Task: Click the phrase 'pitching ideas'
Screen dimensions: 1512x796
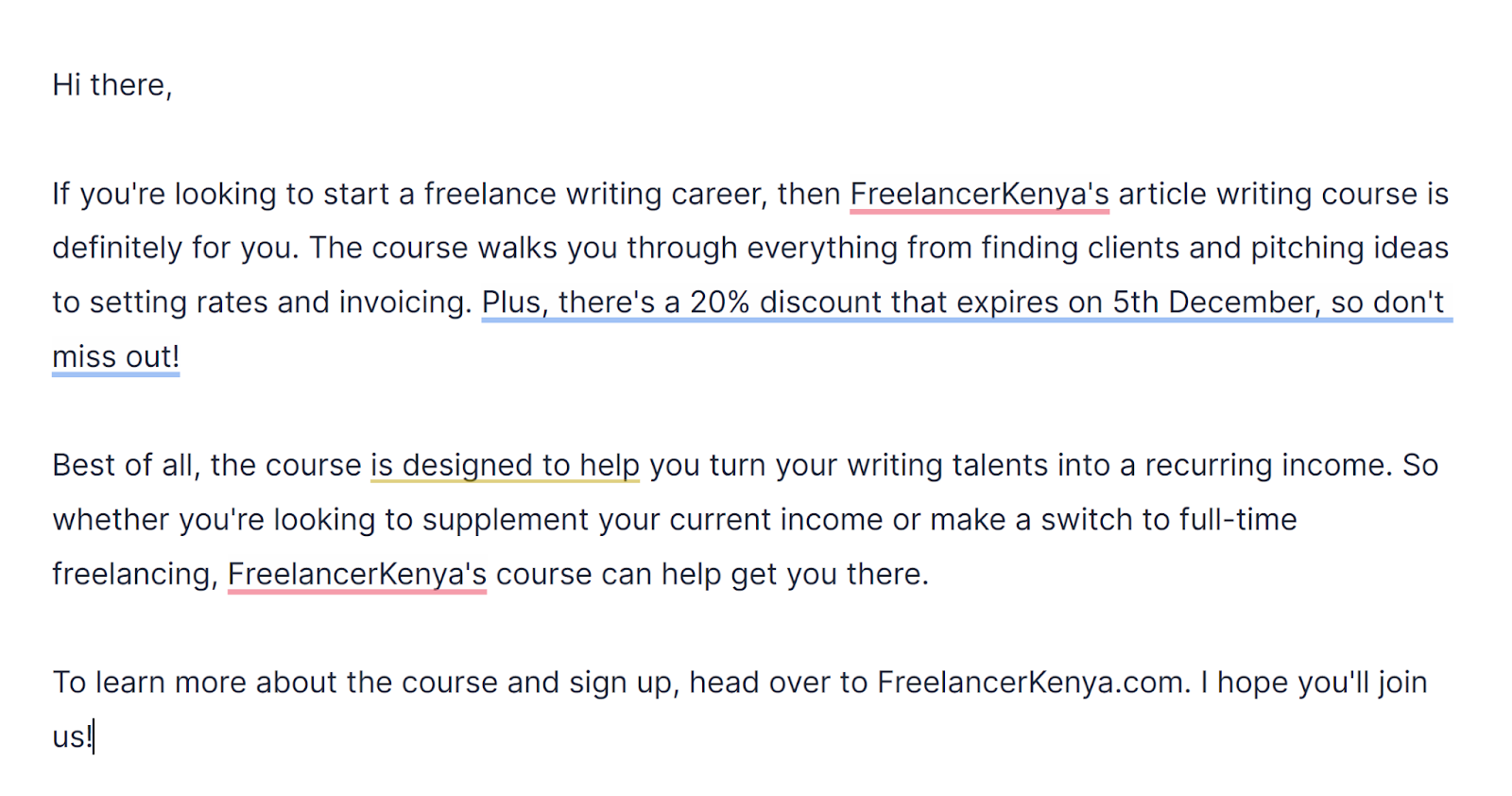Action: click(x=1349, y=248)
